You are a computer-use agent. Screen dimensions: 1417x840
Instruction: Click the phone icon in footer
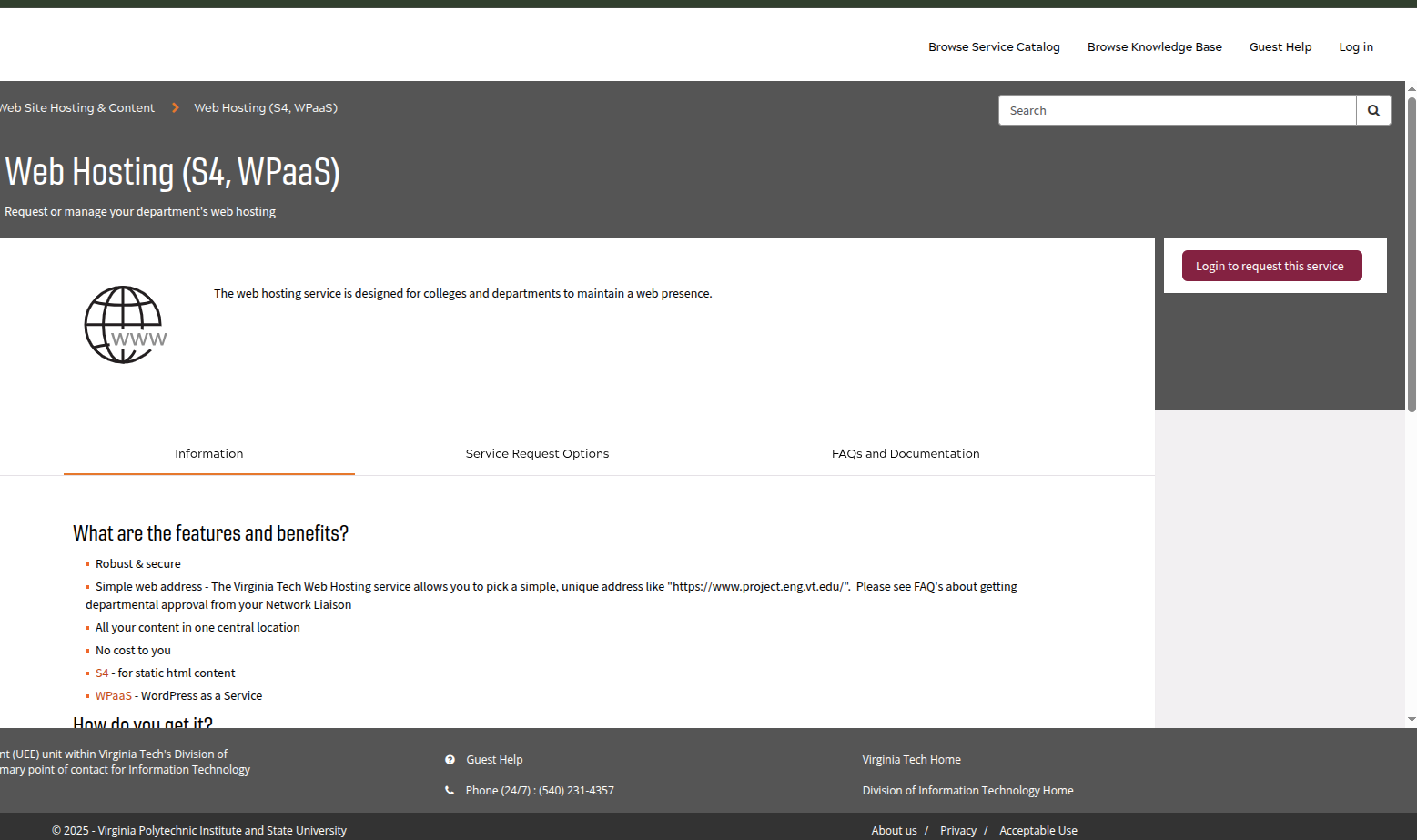coord(450,791)
